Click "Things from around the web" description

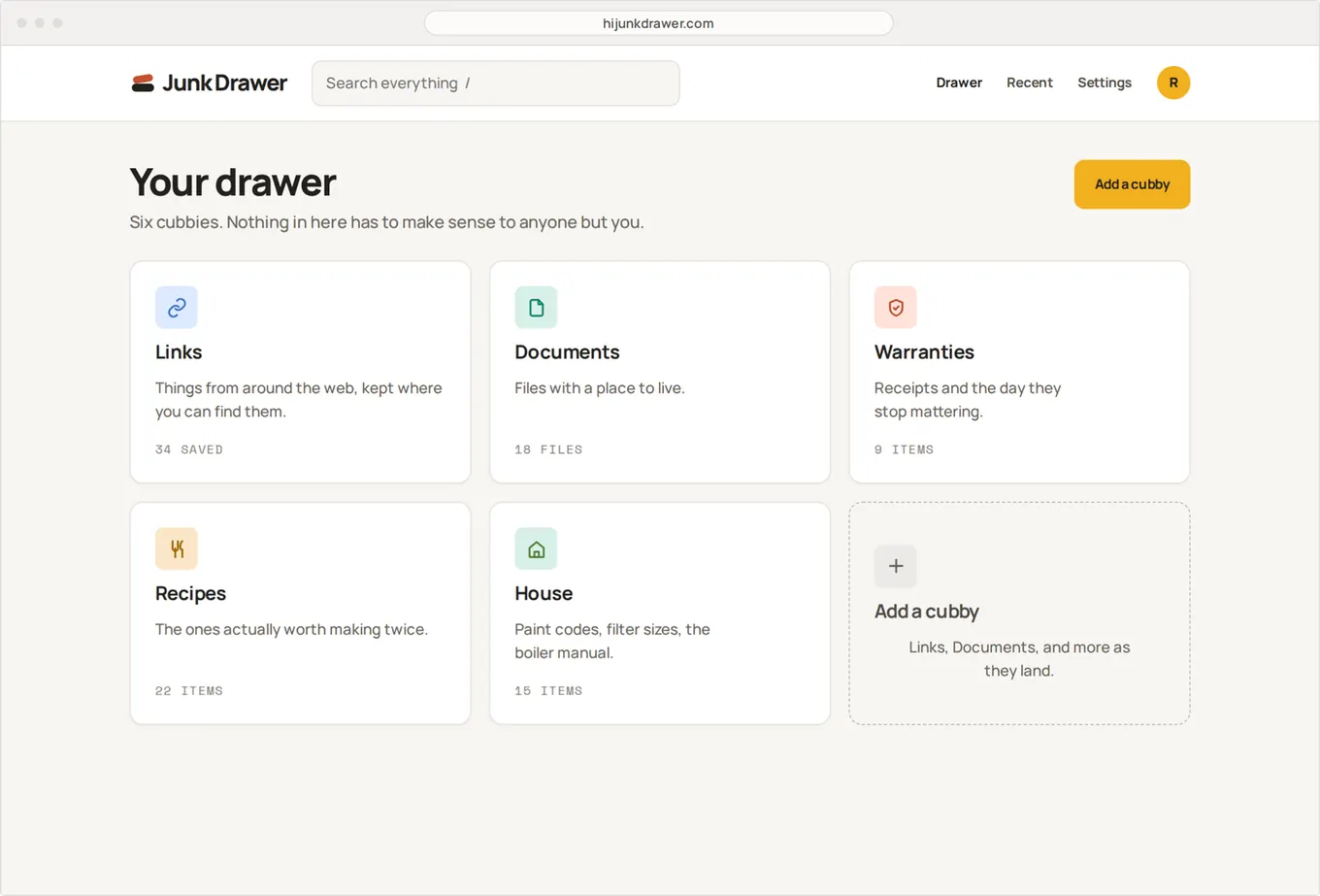[299, 400]
